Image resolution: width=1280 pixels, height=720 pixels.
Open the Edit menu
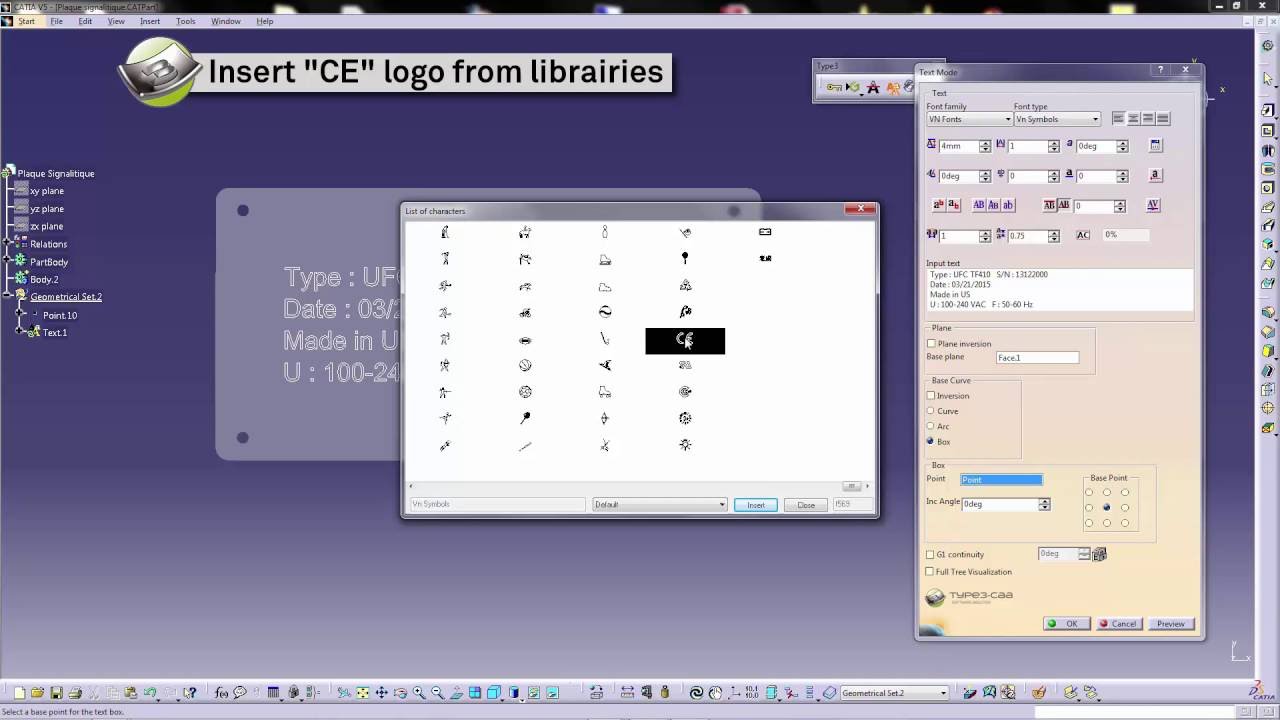[85, 21]
